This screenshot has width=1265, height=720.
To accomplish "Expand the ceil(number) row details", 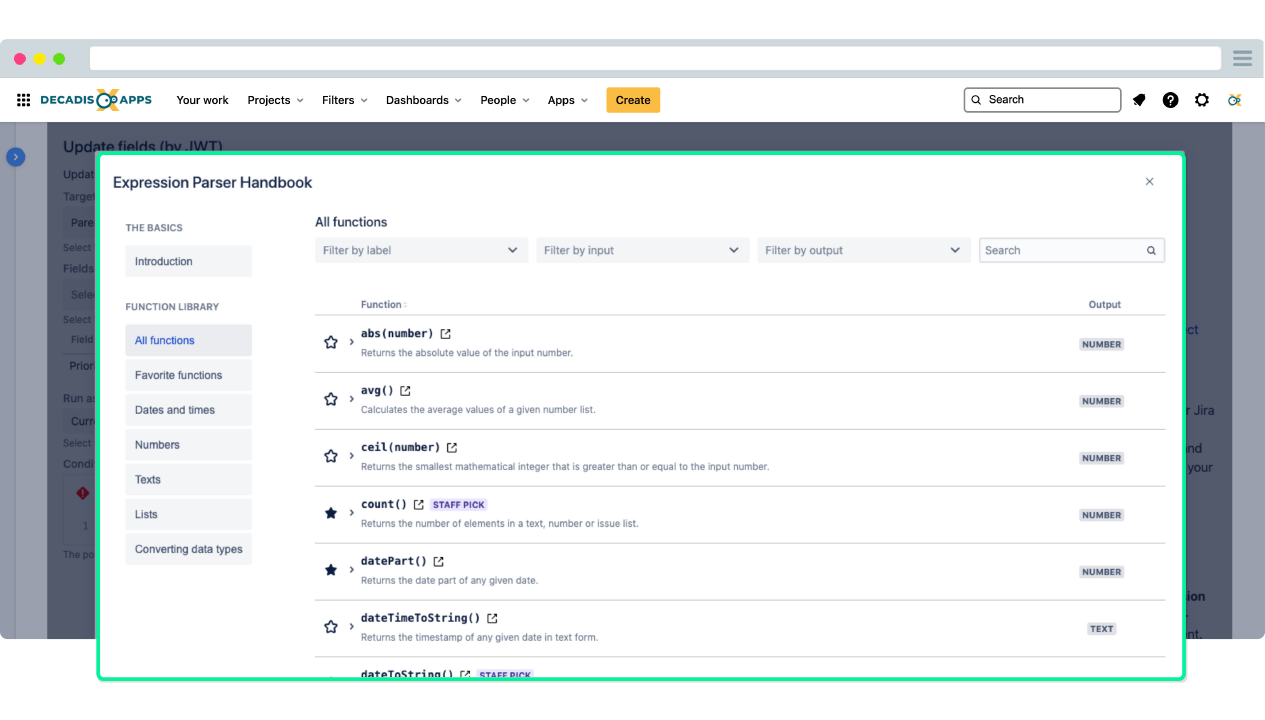I will 352,456.
